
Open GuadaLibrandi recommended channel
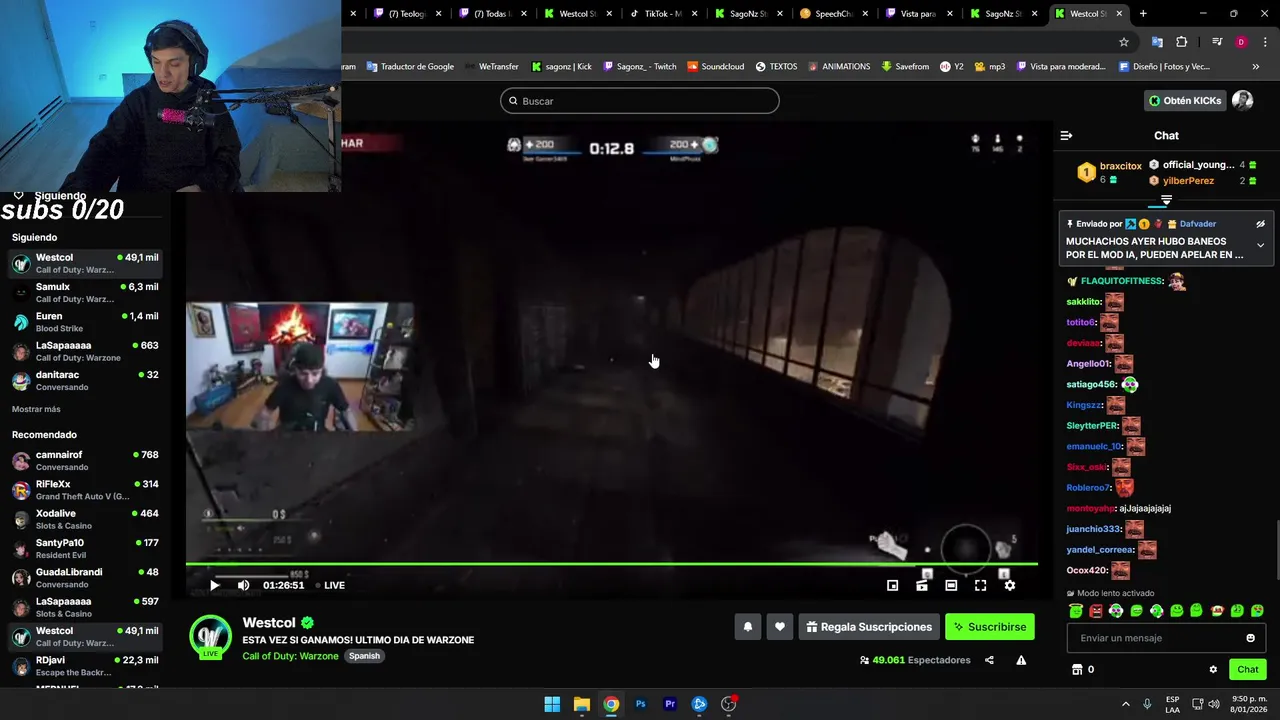85,577
